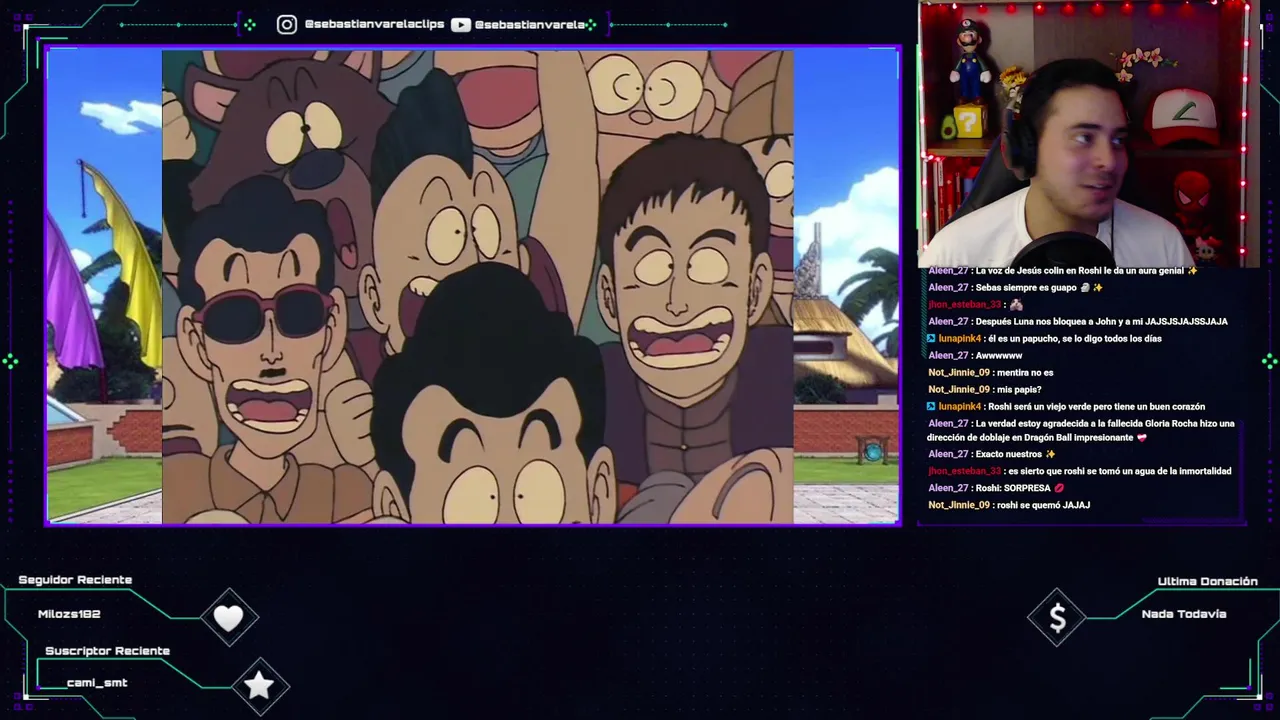Click the moderator badge beside 'Roshi será un viejo verde'
Screen dimensions: 1280x720
932,406
